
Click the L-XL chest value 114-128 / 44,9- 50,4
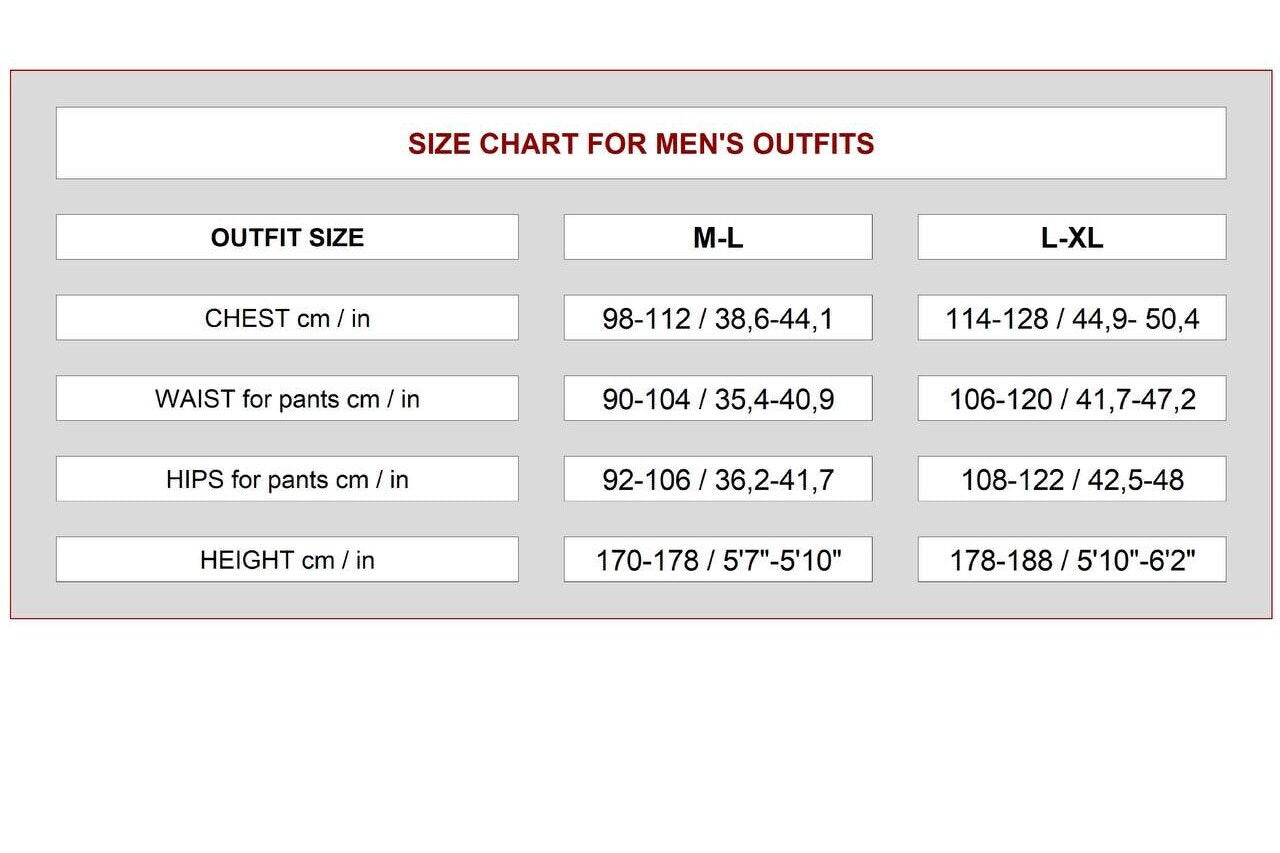[1072, 318]
